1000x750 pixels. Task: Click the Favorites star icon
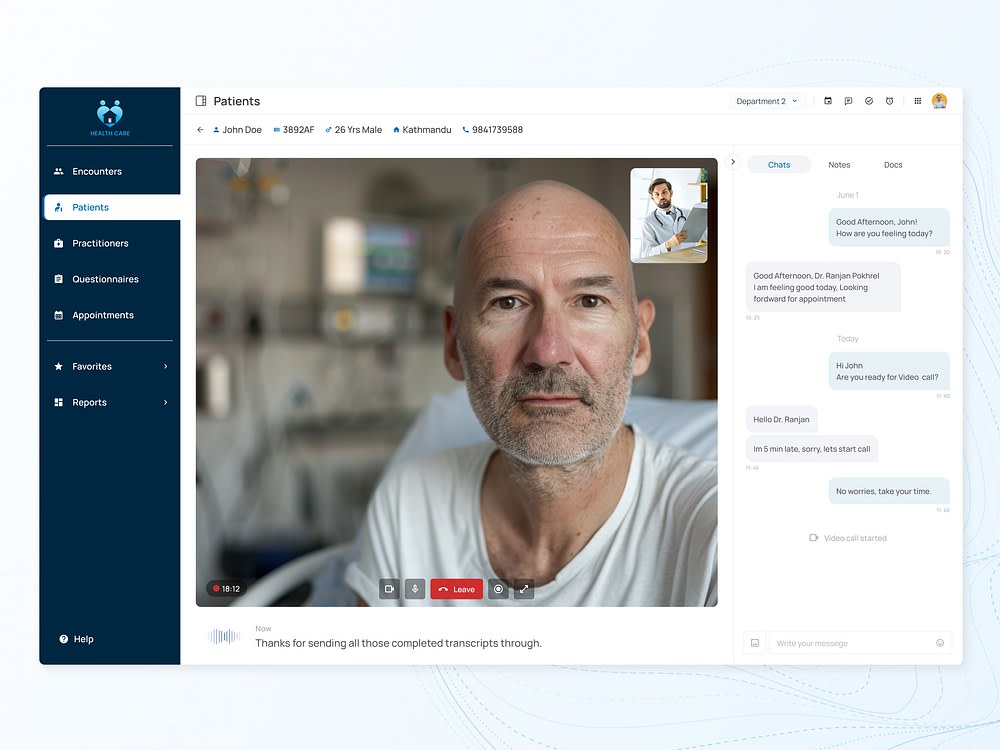(x=59, y=366)
